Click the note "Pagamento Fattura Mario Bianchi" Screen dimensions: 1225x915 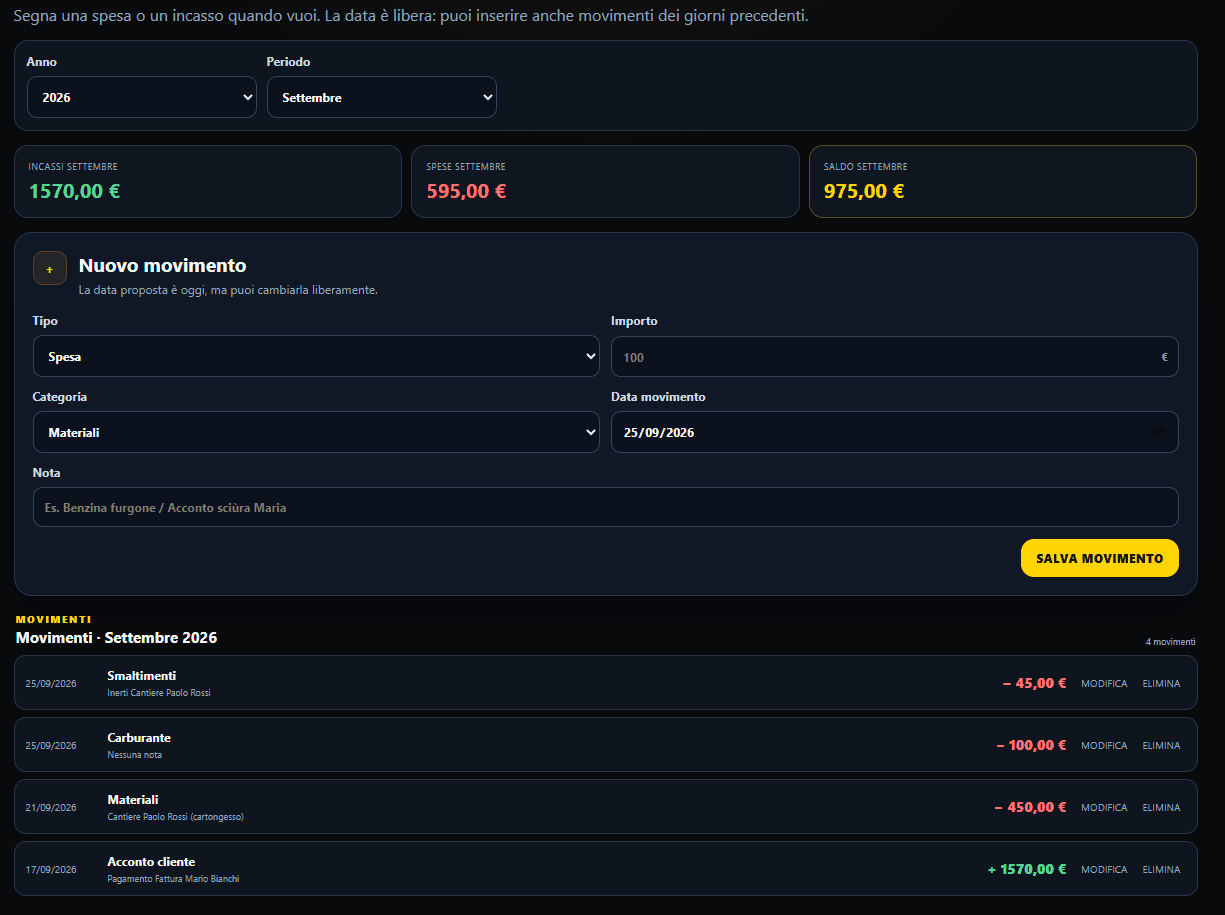pyautogui.click(x=173, y=879)
